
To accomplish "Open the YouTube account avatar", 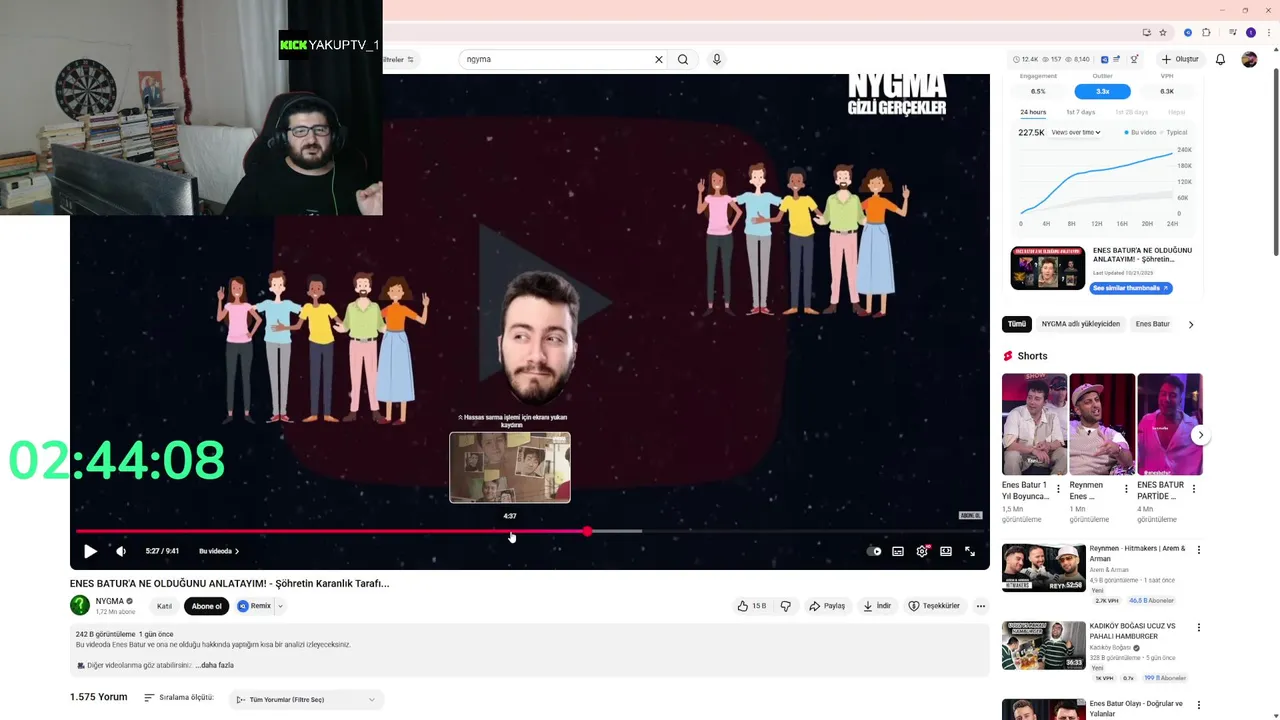I will (x=1249, y=59).
